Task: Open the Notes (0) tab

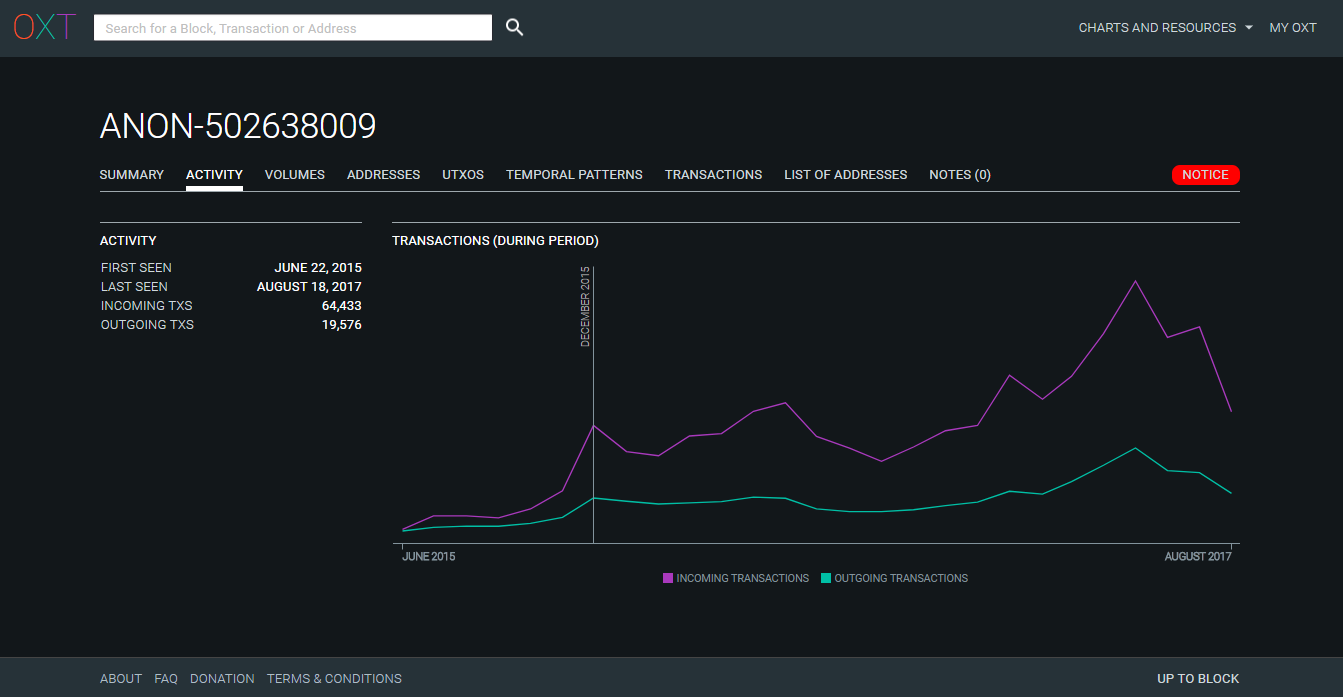Action: pyautogui.click(x=959, y=175)
